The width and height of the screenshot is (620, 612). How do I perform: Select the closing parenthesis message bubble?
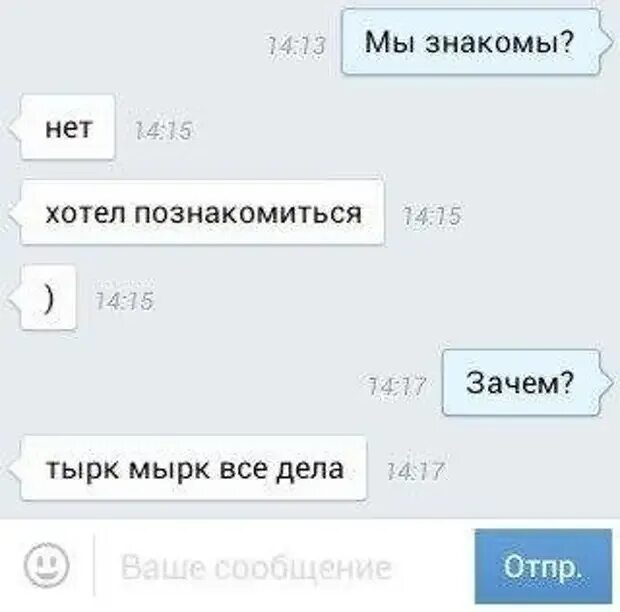tap(49, 298)
